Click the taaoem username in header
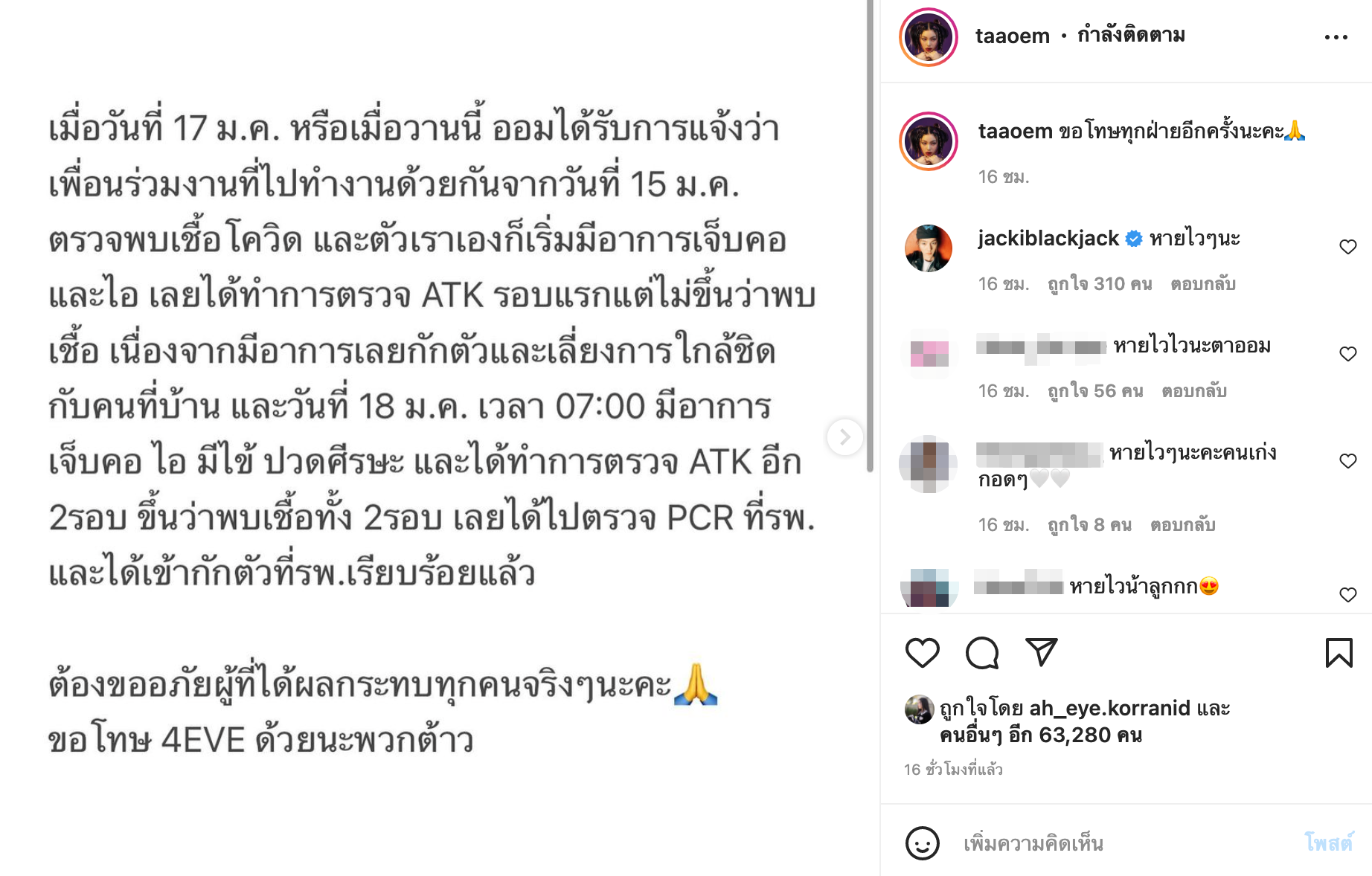The height and width of the screenshot is (876, 1372). (x=1013, y=36)
